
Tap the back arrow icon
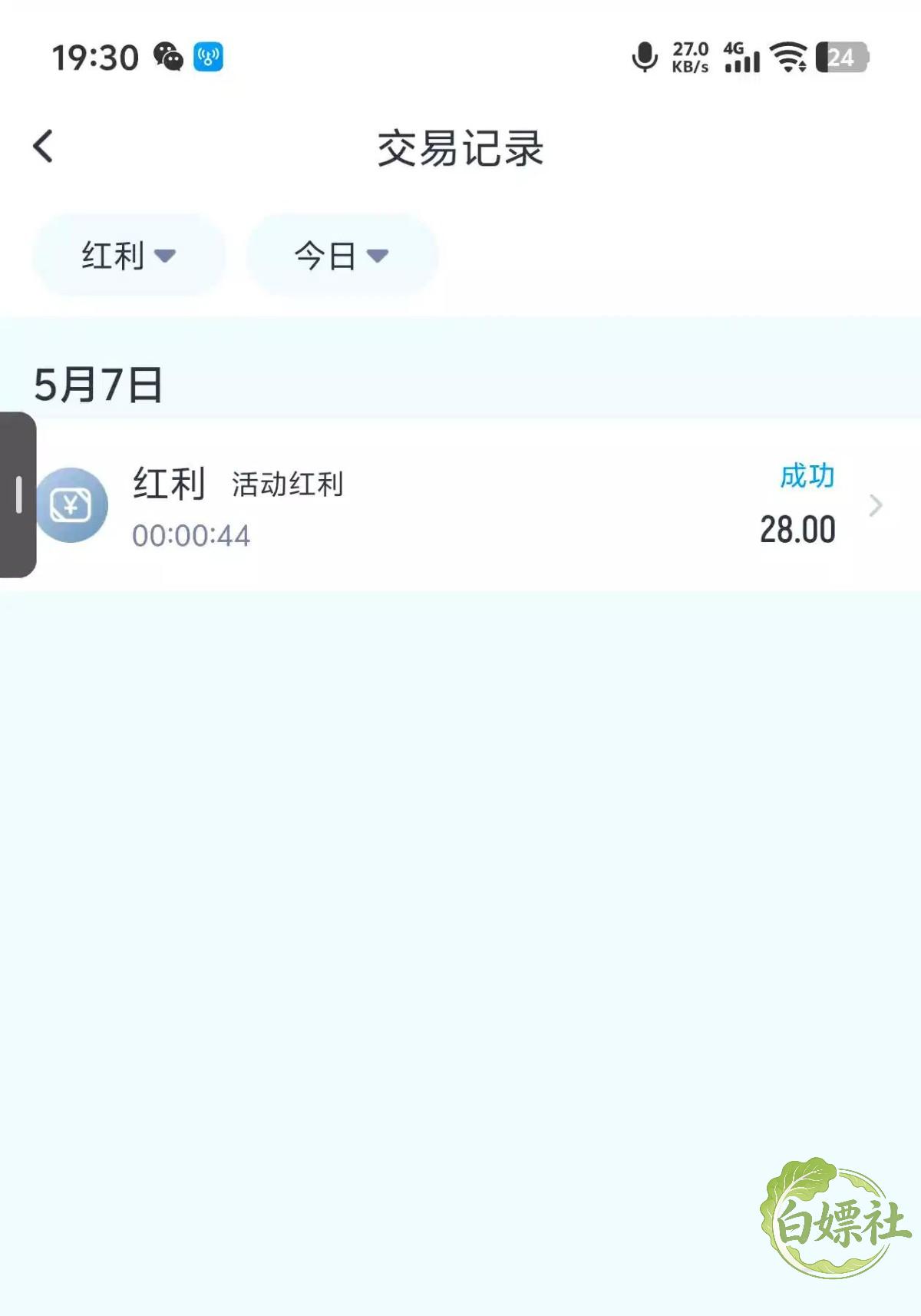[44, 146]
